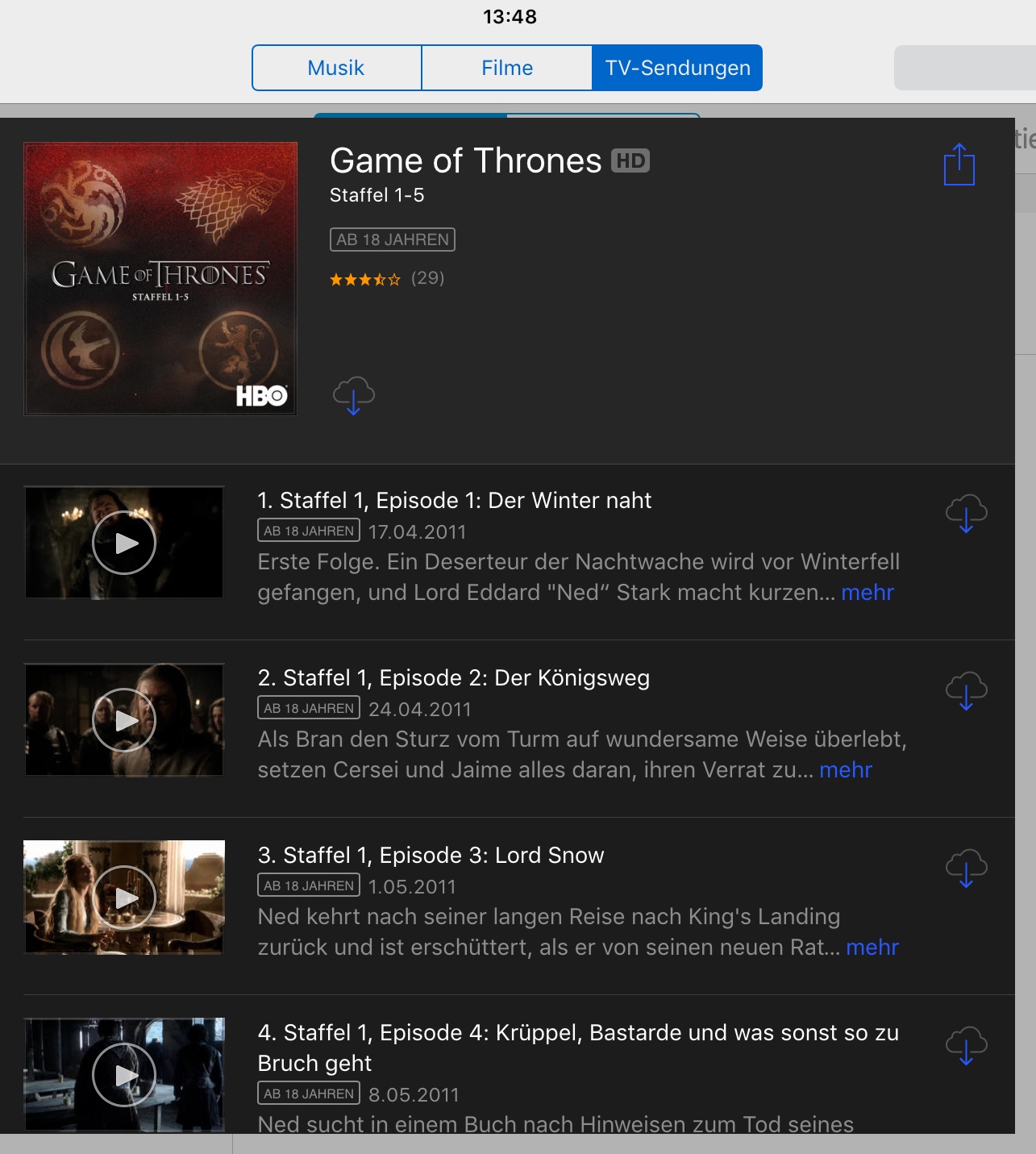The image size is (1036, 1154).
Task: Expand description with mehr for Lord Snow
Action: tap(872, 948)
